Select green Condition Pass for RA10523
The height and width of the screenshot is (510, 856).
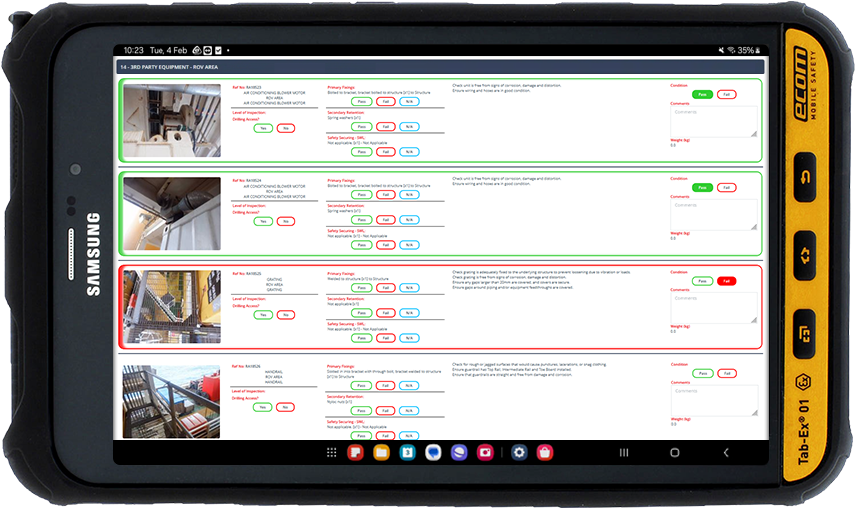pos(703,94)
